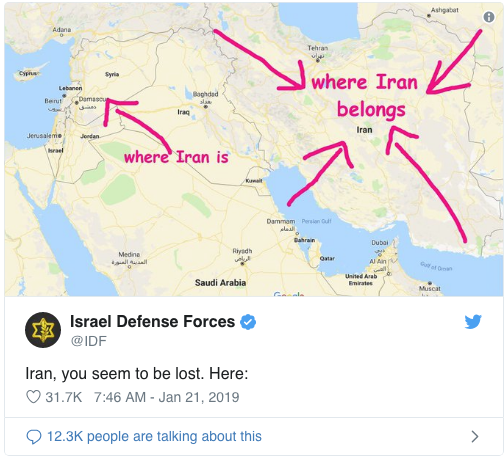Click the 31.7K likes count
Viewport: 504px width, 458px height.
[x=64, y=397]
